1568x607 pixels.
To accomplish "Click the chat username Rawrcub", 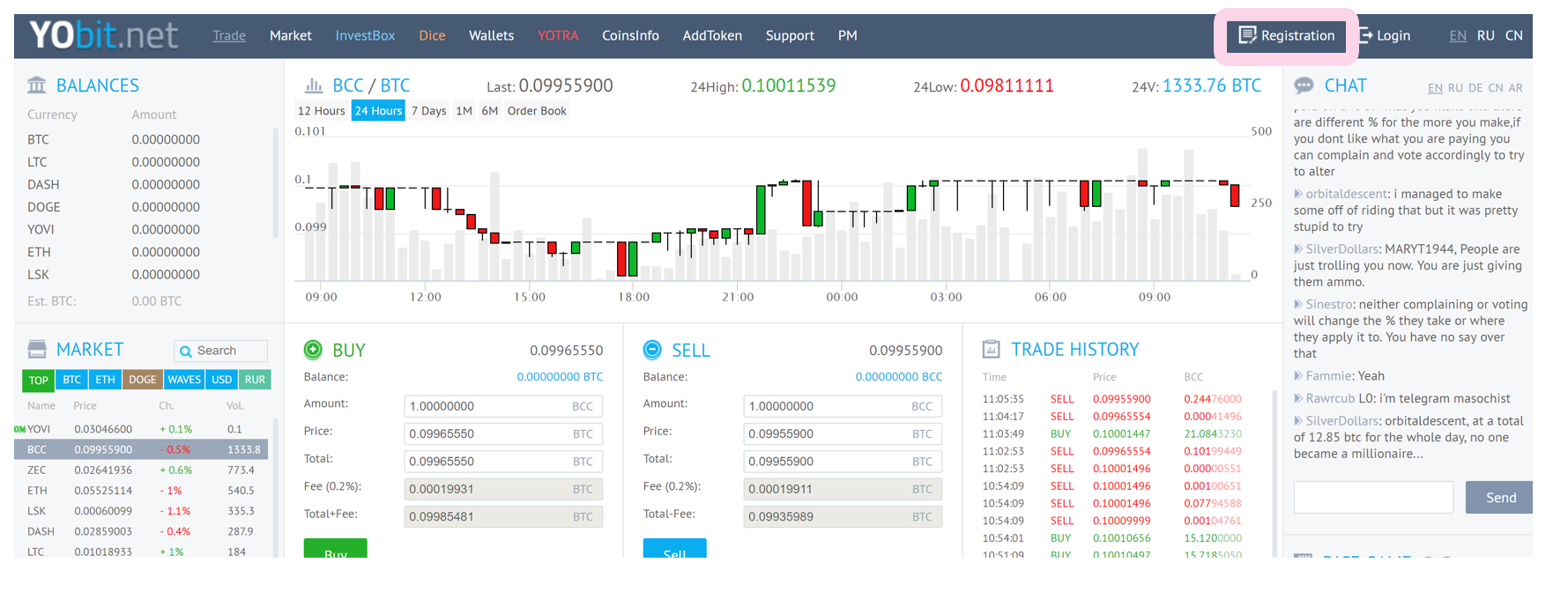I will [x=1330, y=398].
